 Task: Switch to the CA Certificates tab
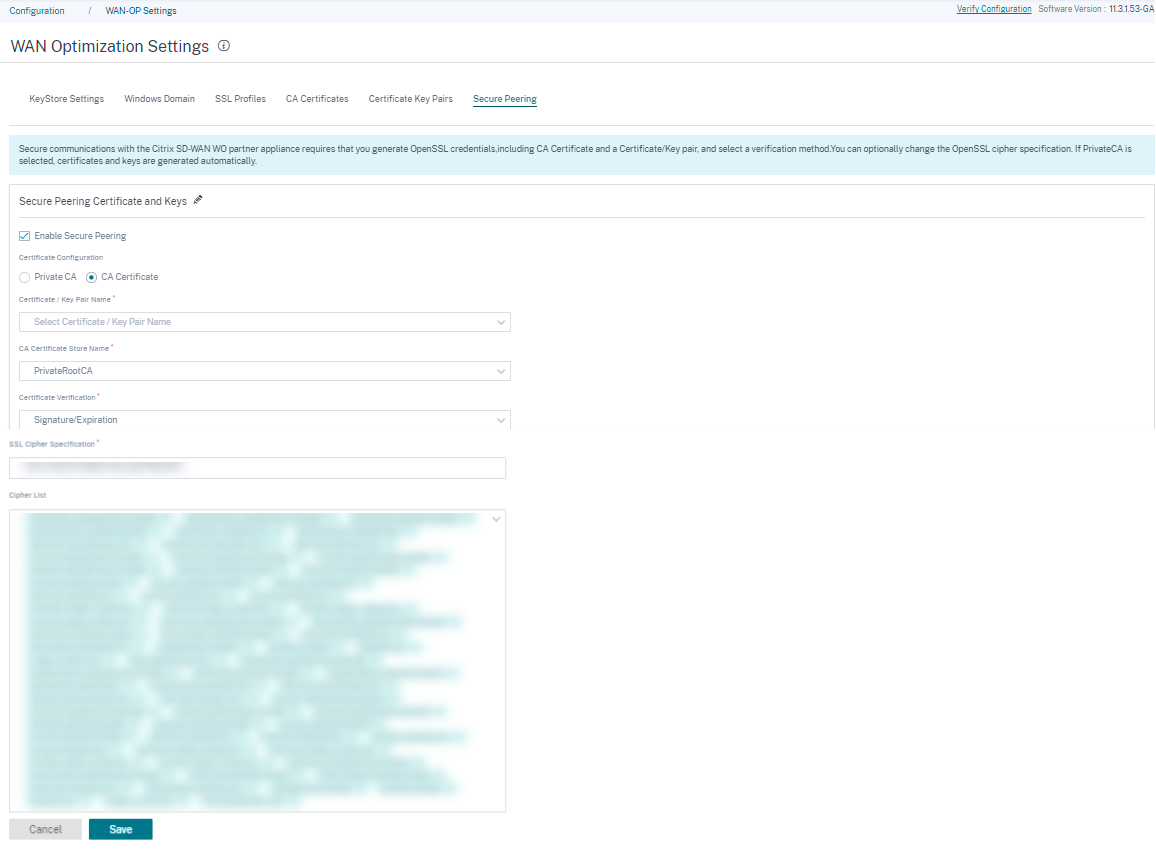(317, 99)
